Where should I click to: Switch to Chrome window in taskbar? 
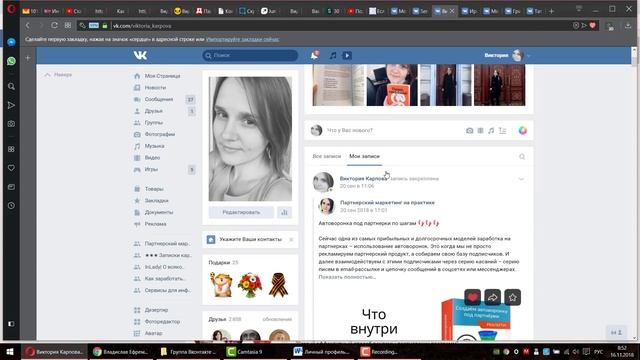tap(120, 351)
